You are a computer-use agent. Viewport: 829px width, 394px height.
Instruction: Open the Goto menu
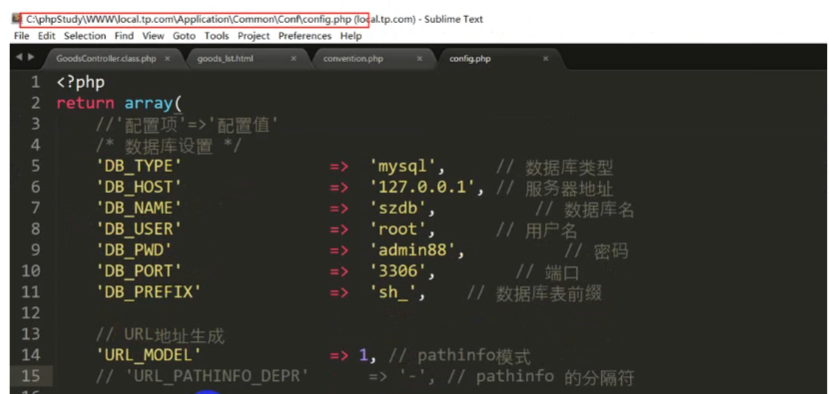pos(184,36)
